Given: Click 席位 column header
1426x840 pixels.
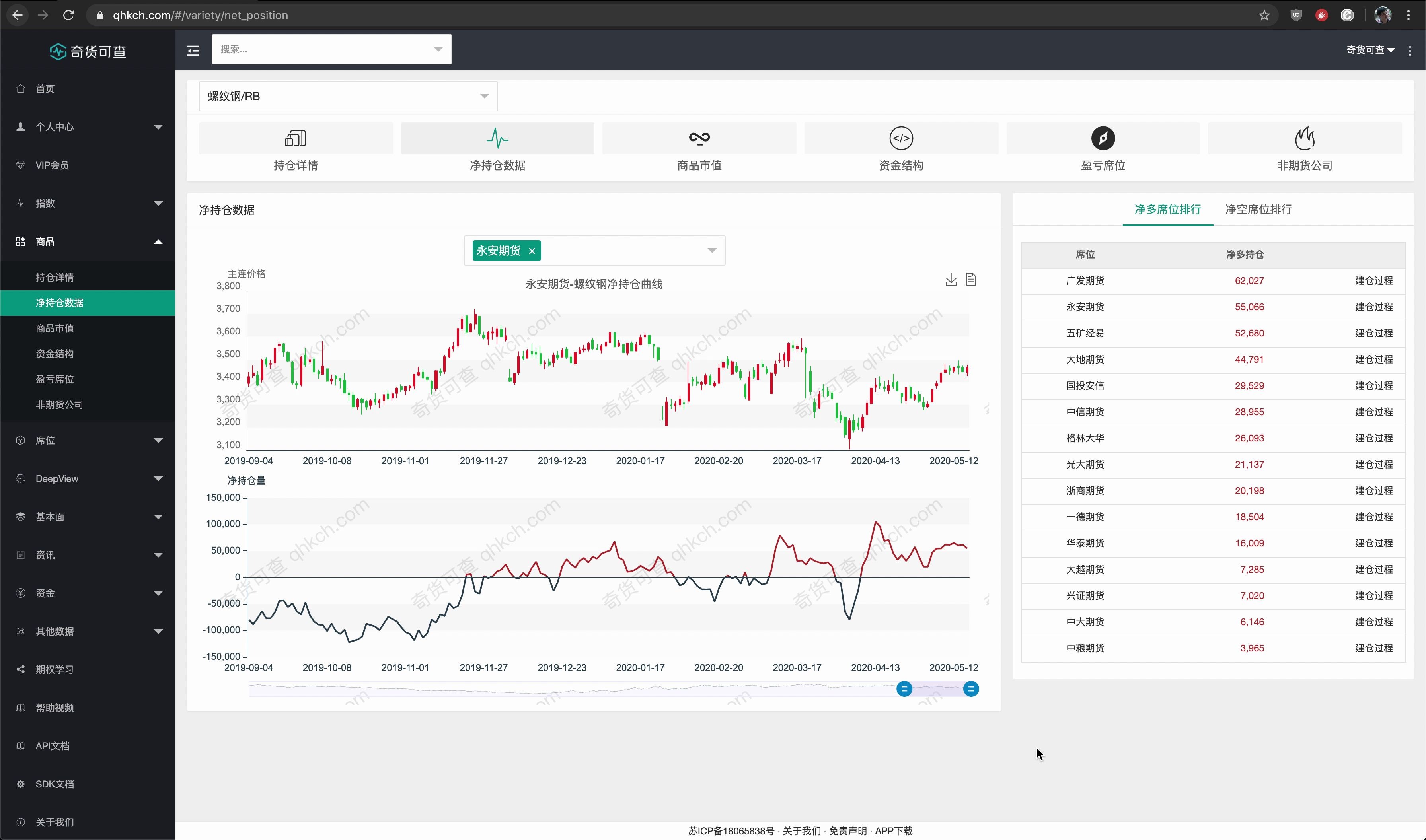Looking at the screenshot, I should (1085, 255).
